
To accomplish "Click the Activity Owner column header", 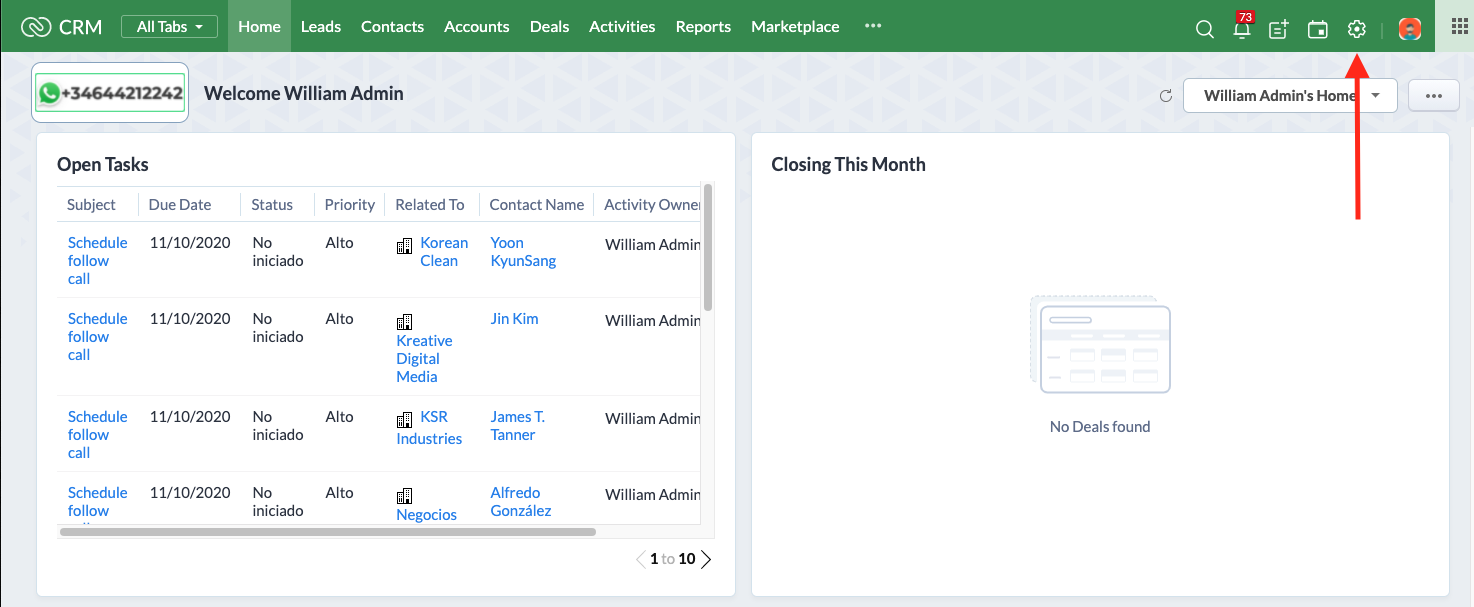I will tap(652, 205).
